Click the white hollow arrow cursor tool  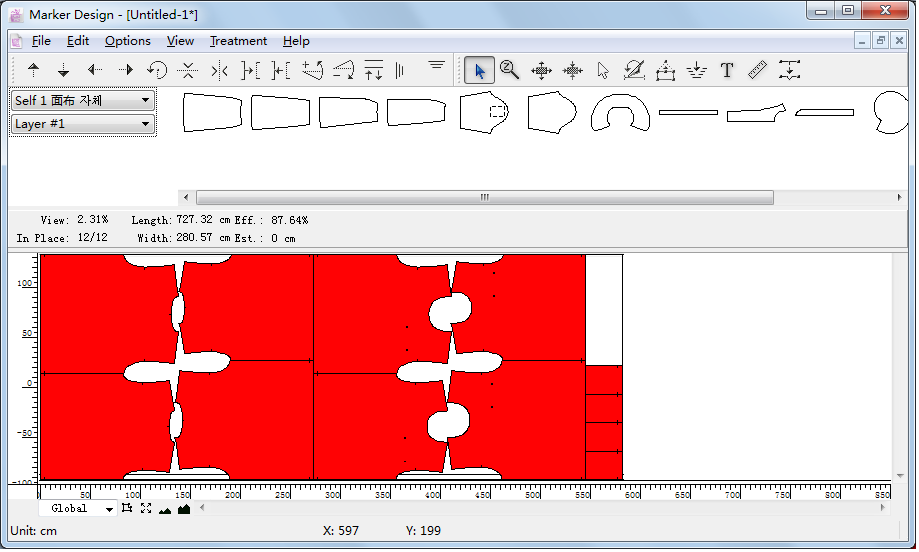click(603, 70)
